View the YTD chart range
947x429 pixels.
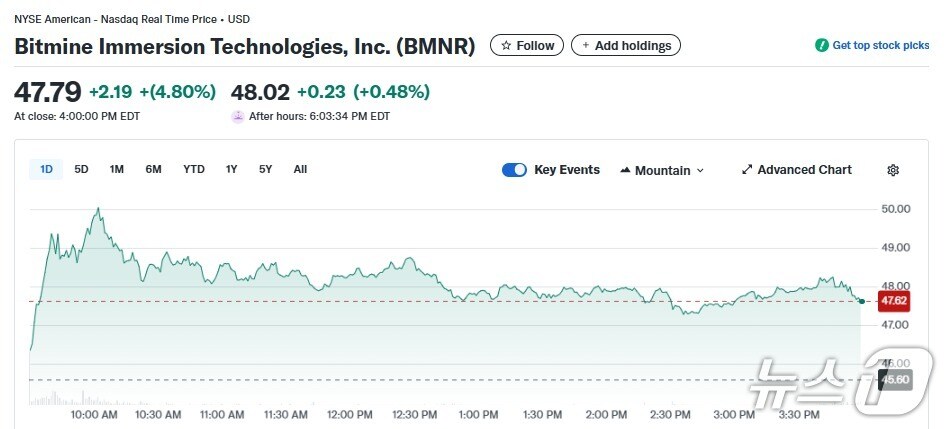click(194, 169)
